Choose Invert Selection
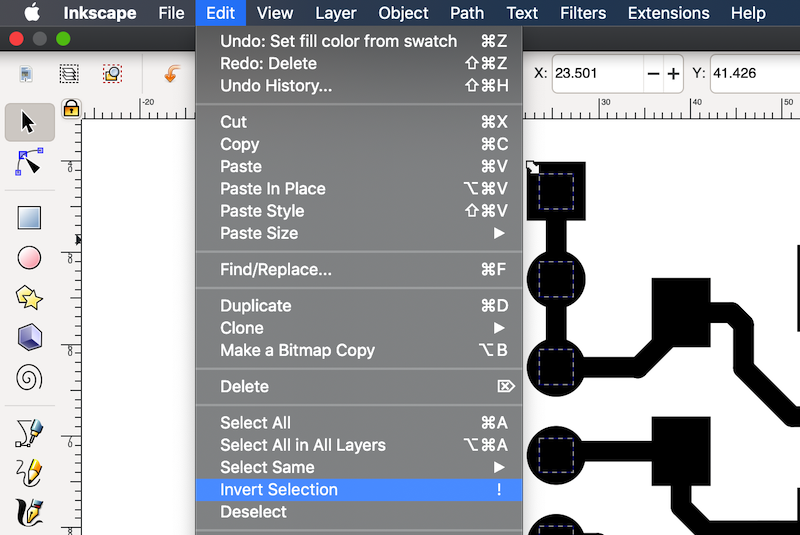Screen dimensions: 800x535 click(x=359, y=490)
